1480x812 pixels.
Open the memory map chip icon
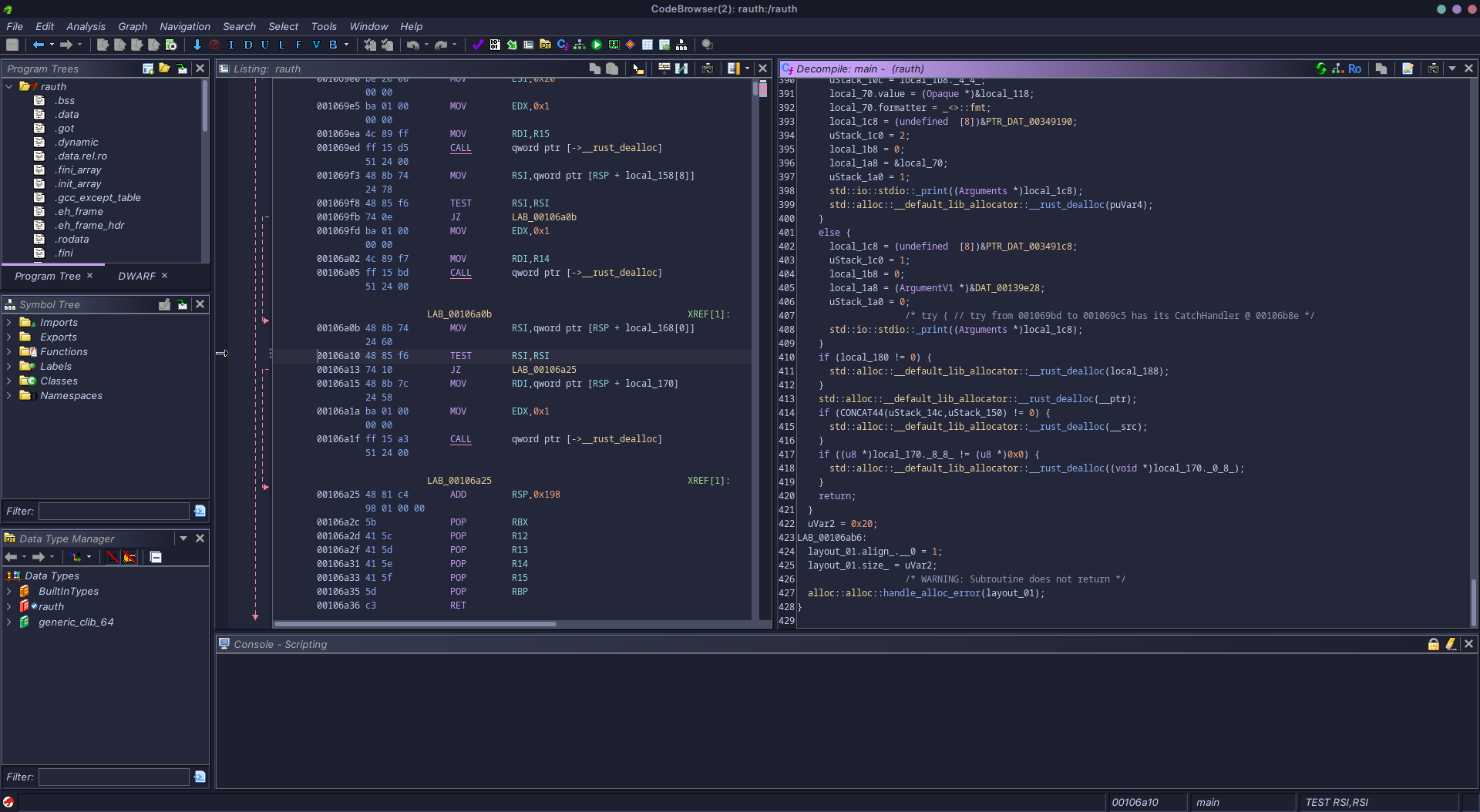(614, 45)
